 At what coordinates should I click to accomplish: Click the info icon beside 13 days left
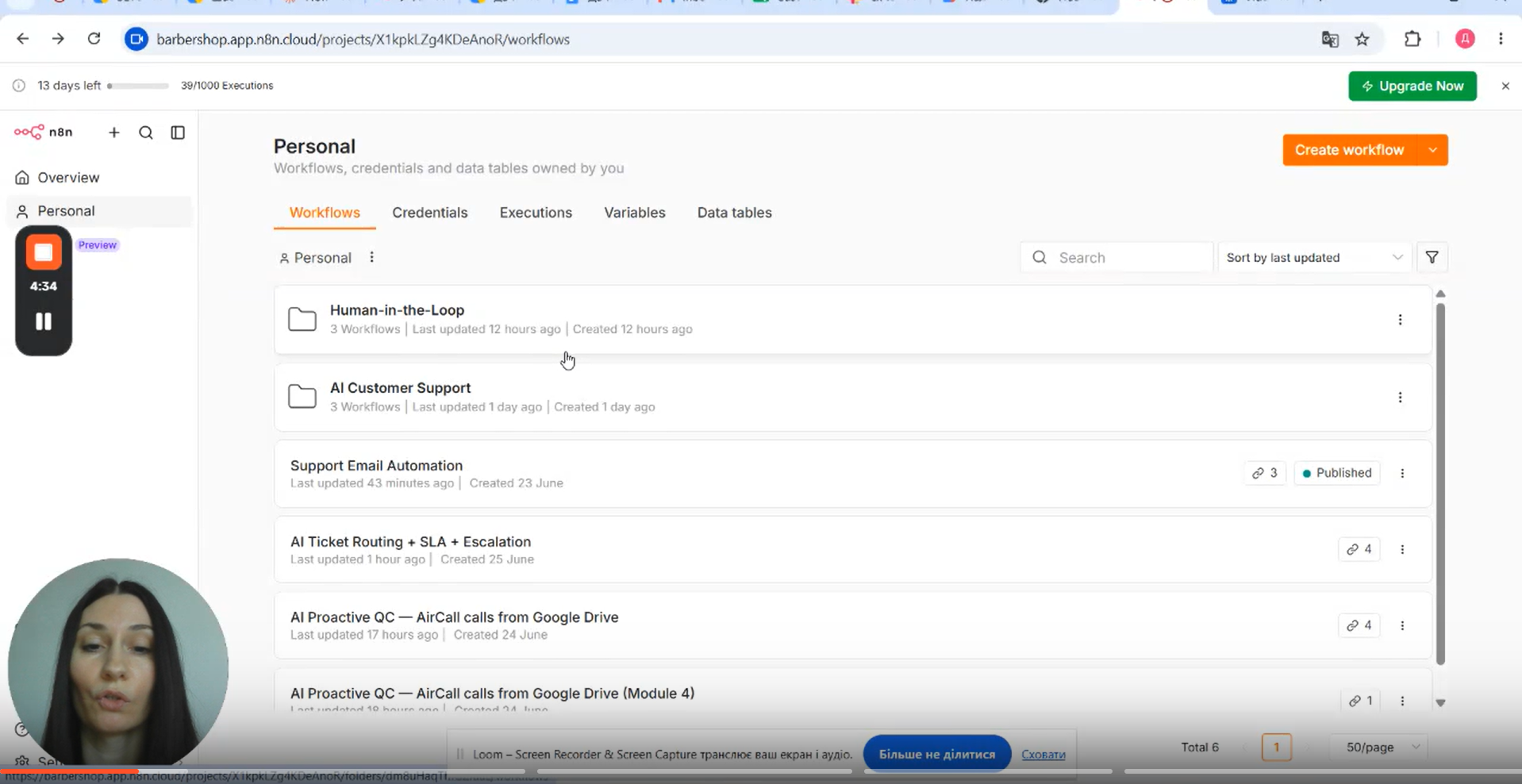tap(19, 86)
